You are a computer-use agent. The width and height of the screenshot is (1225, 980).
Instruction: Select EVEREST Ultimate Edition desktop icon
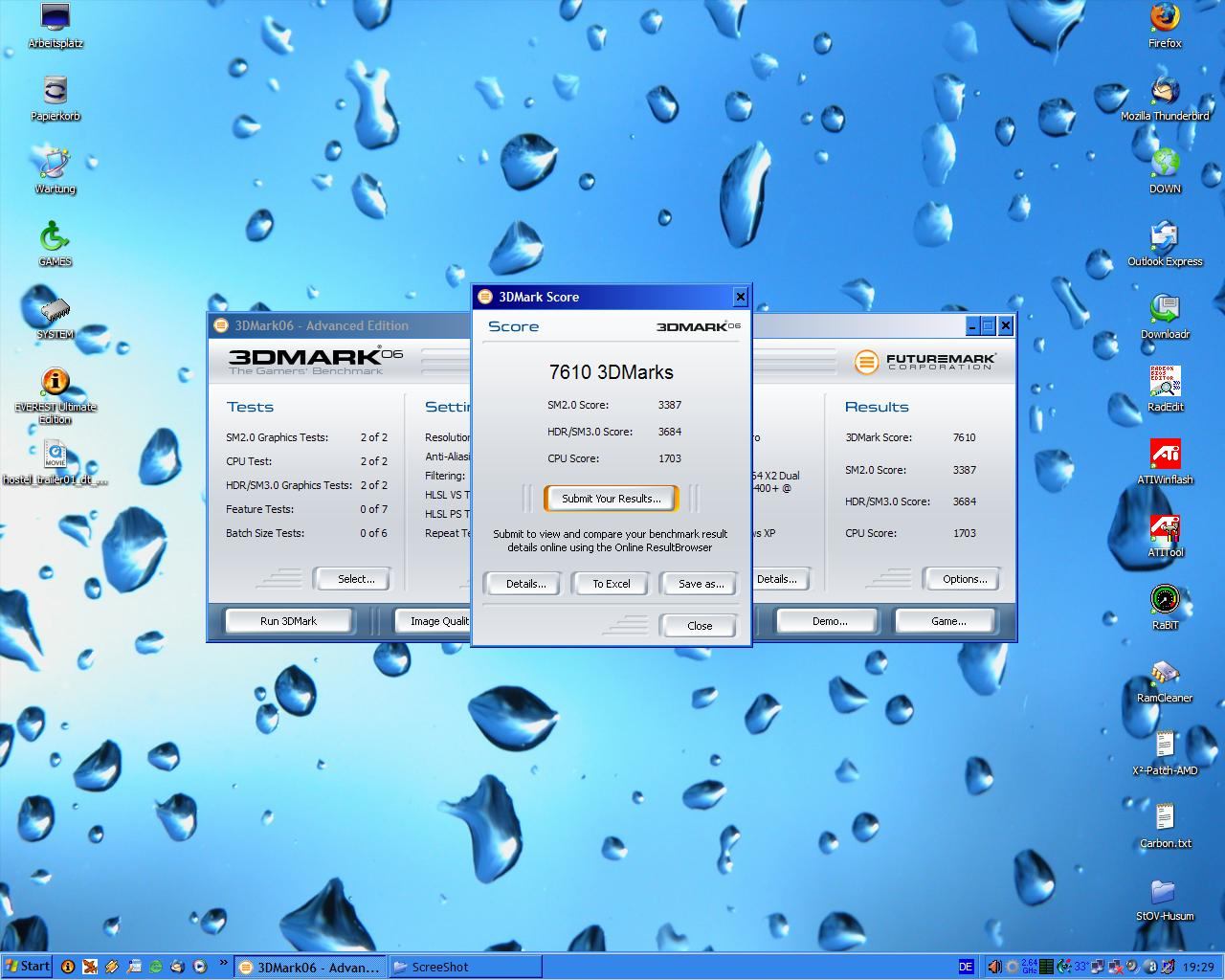(x=56, y=395)
